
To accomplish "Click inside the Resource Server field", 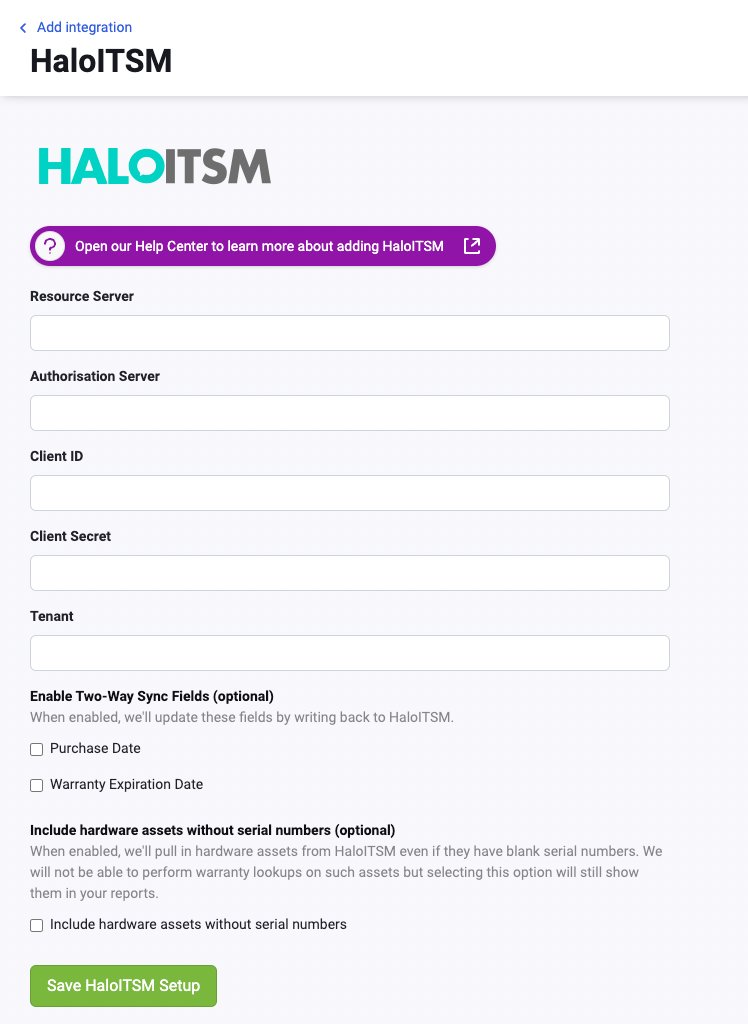I will pyautogui.click(x=350, y=333).
